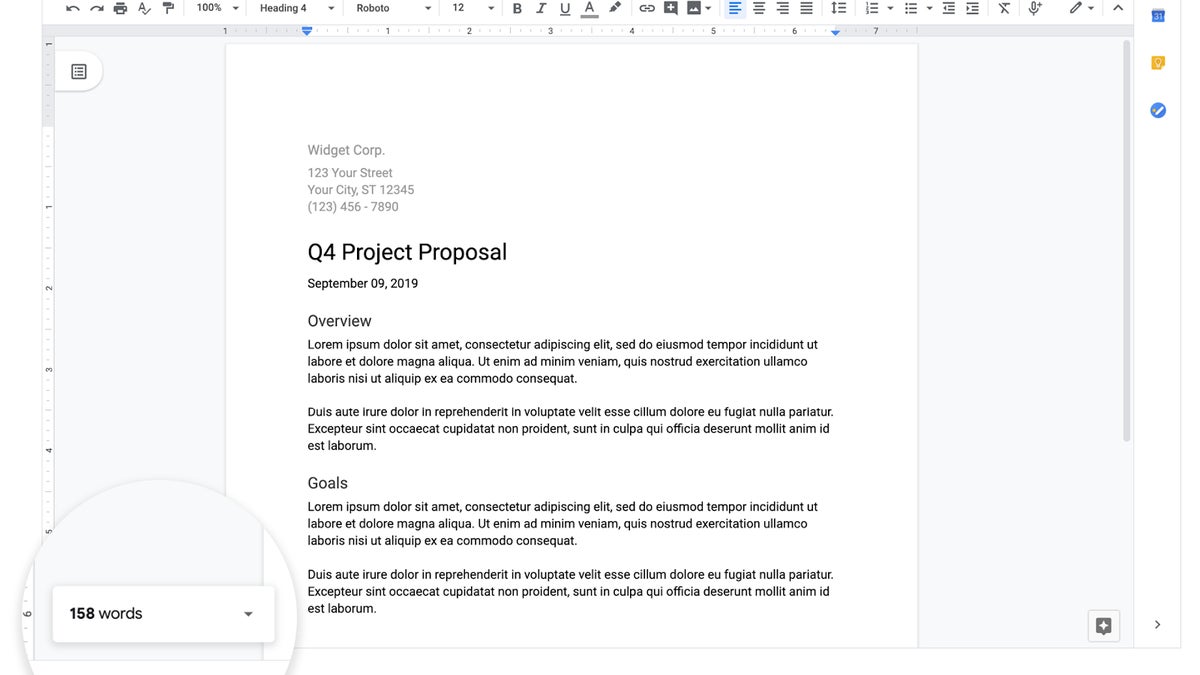
Task: Click the left indent marker on ruler
Action: [x=307, y=32]
